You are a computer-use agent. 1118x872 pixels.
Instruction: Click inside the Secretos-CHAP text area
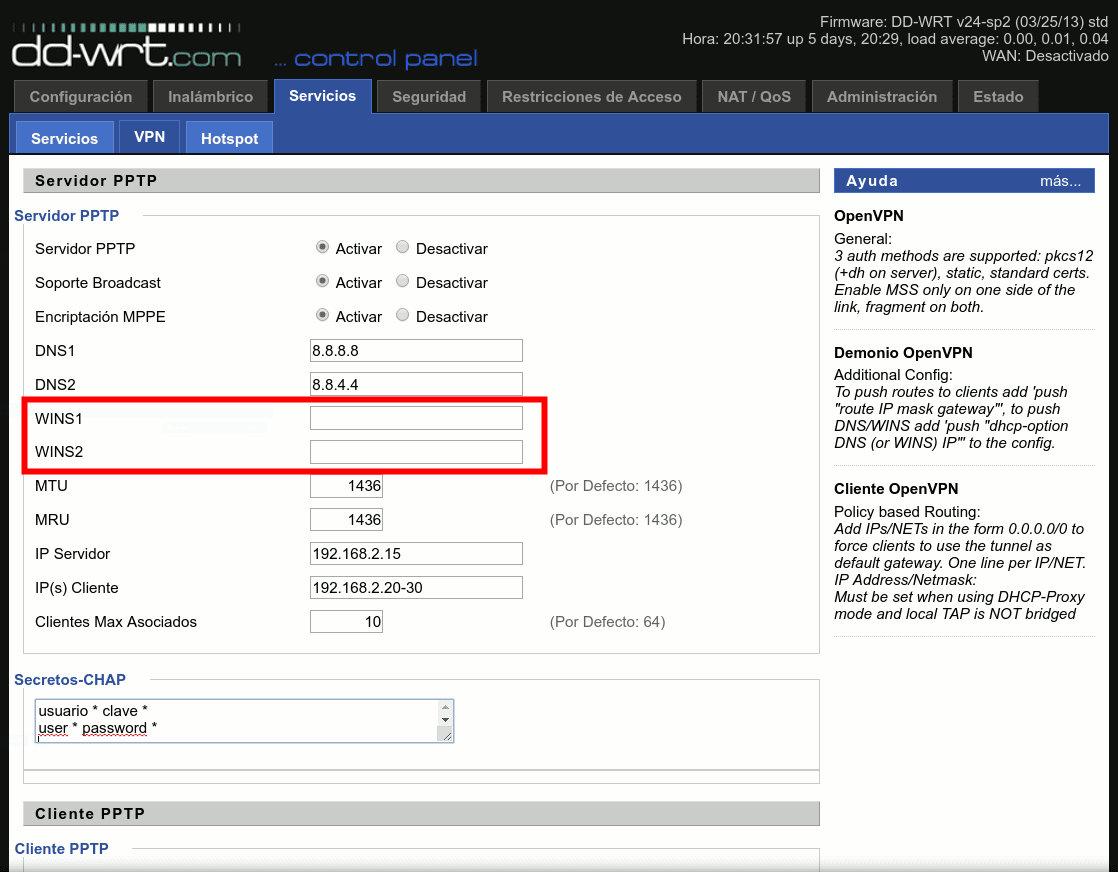235,721
